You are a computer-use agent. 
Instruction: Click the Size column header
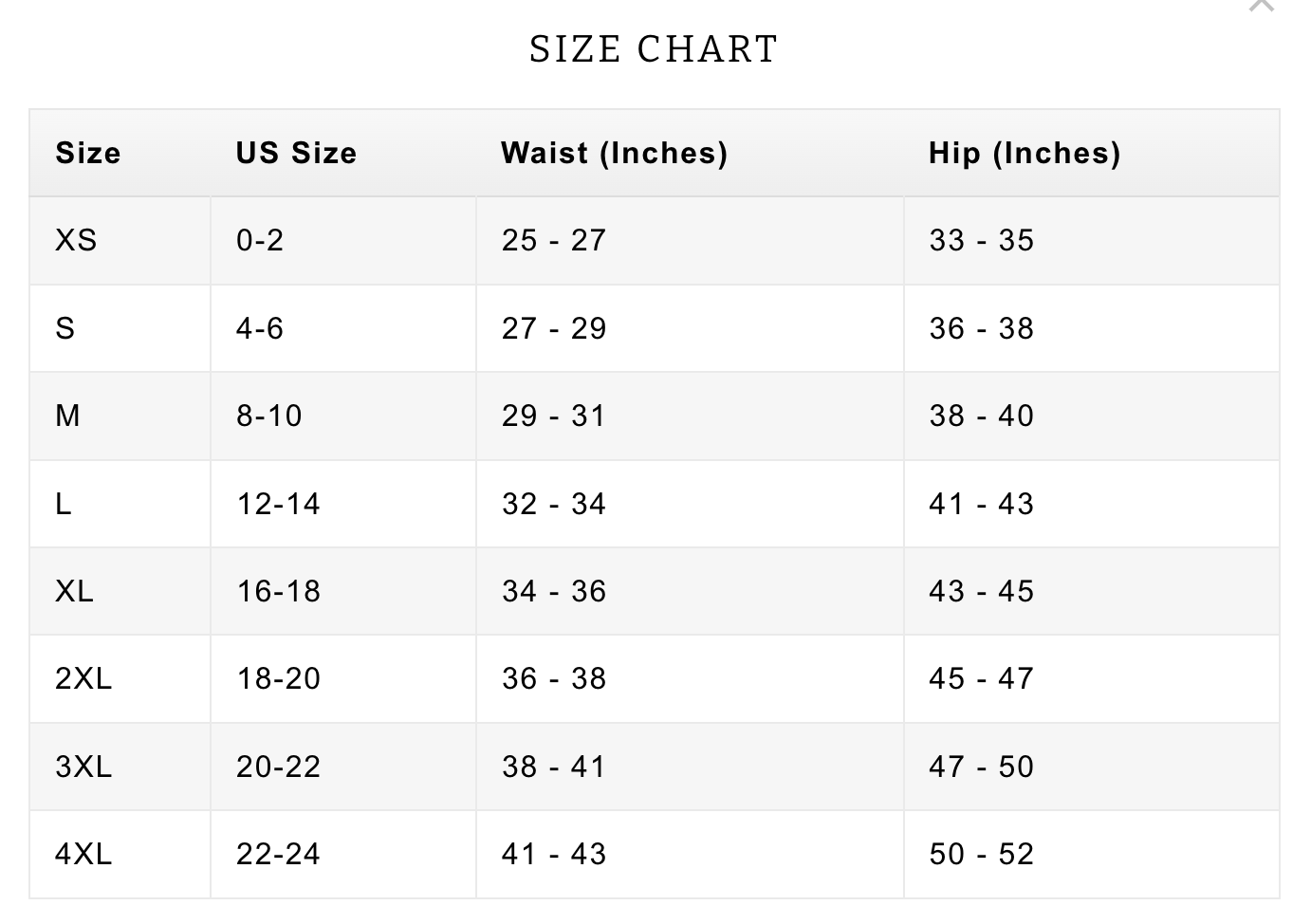click(x=88, y=153)
